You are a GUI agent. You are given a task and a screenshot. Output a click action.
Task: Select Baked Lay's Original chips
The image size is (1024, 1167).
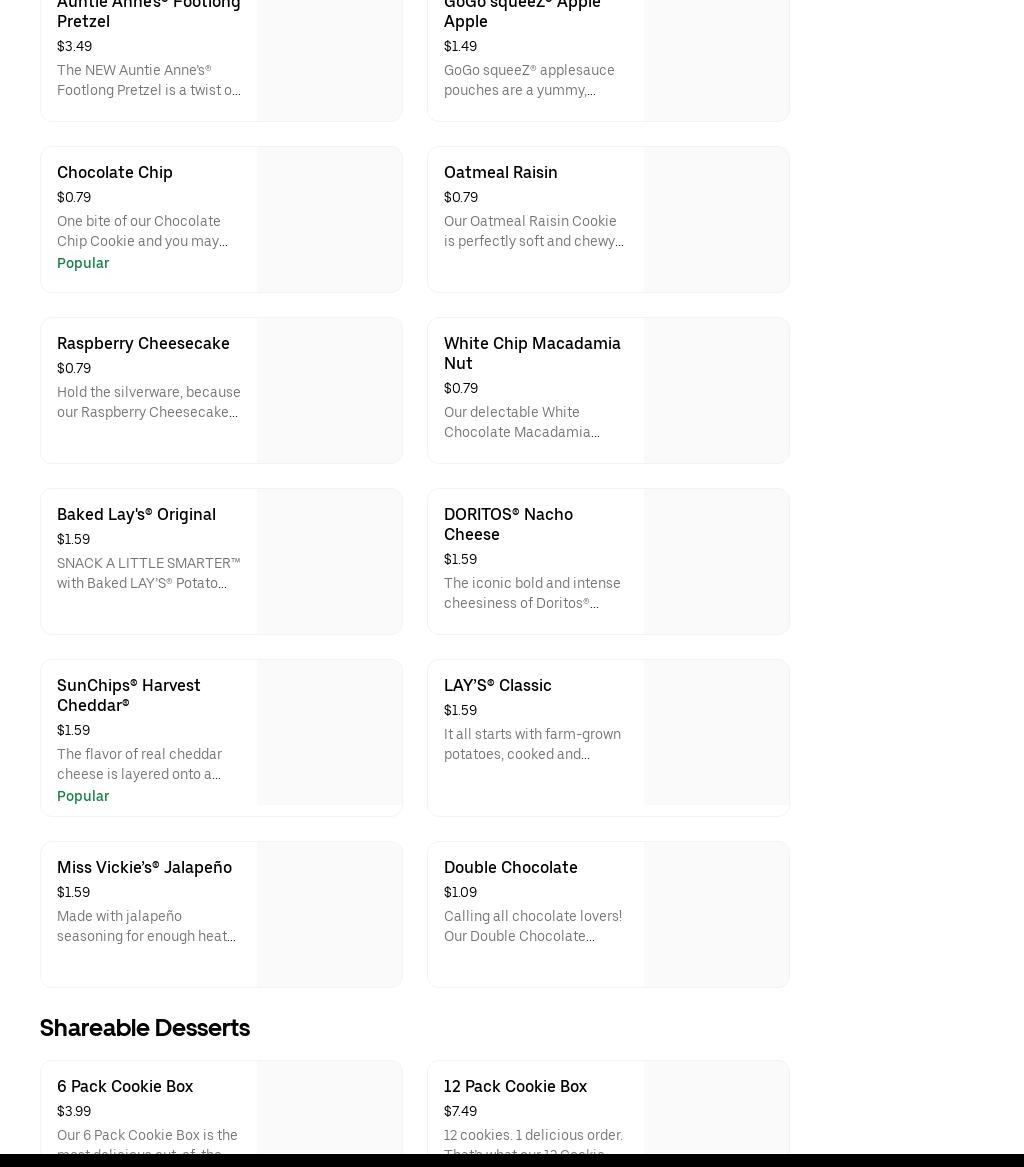click(x=136, y=515)
